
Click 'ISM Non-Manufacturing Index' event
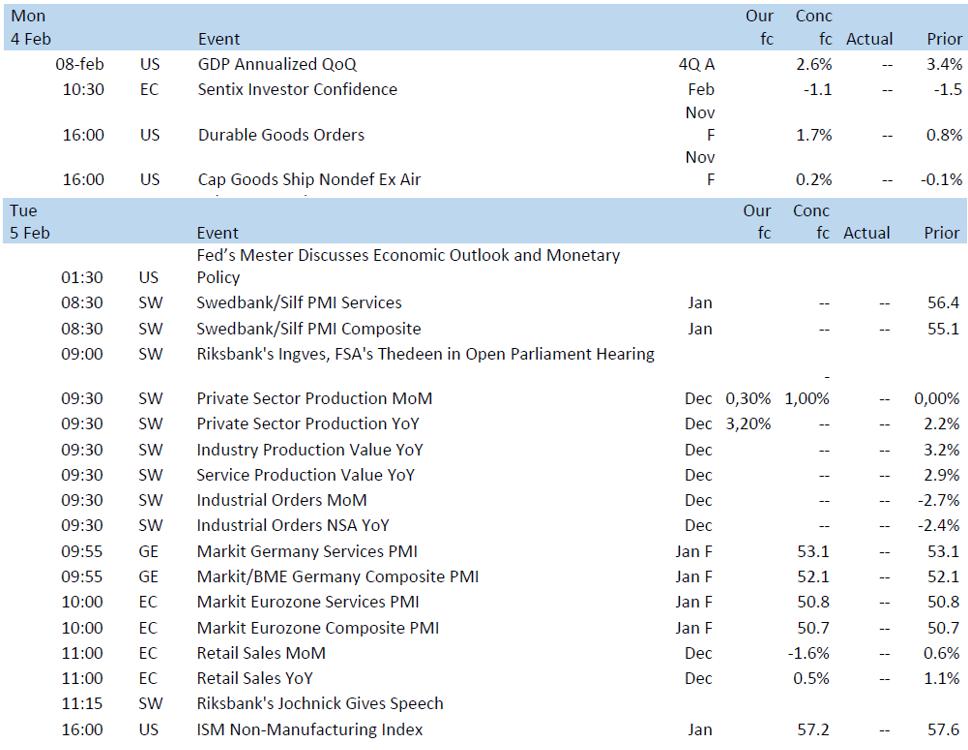(x=309, y=730)
